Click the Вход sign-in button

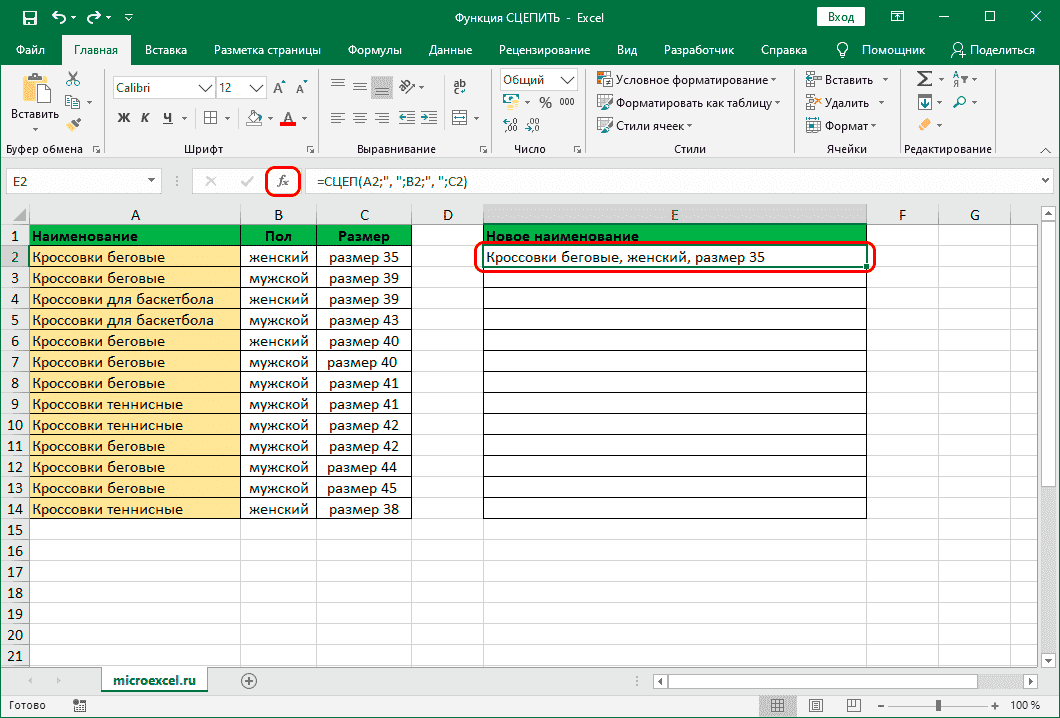(841, 17)
